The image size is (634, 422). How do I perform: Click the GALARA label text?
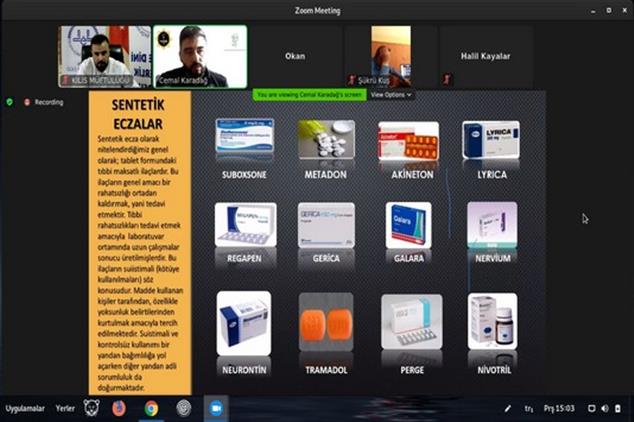tap(409, 258)
